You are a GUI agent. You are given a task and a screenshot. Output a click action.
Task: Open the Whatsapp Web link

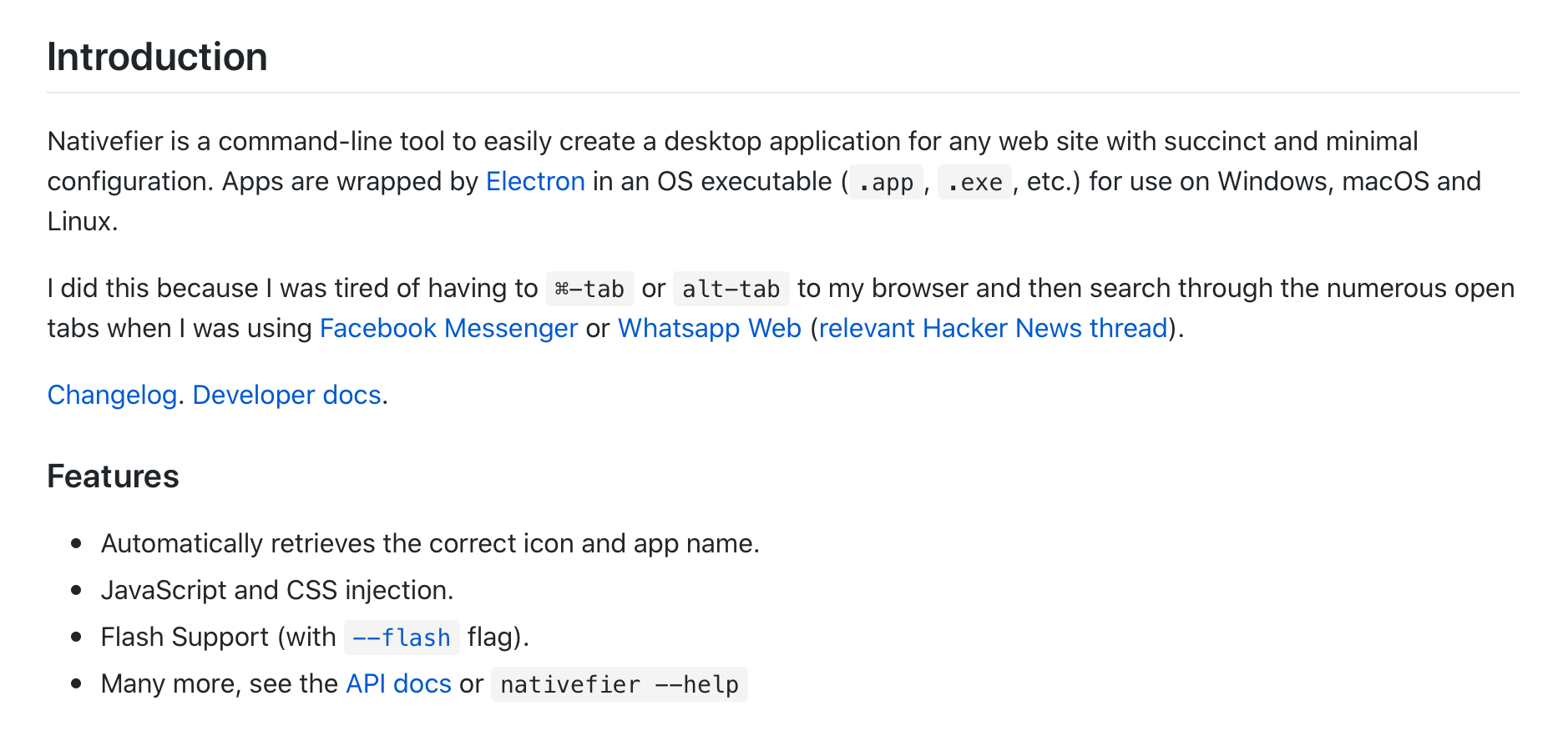point(709,328)
